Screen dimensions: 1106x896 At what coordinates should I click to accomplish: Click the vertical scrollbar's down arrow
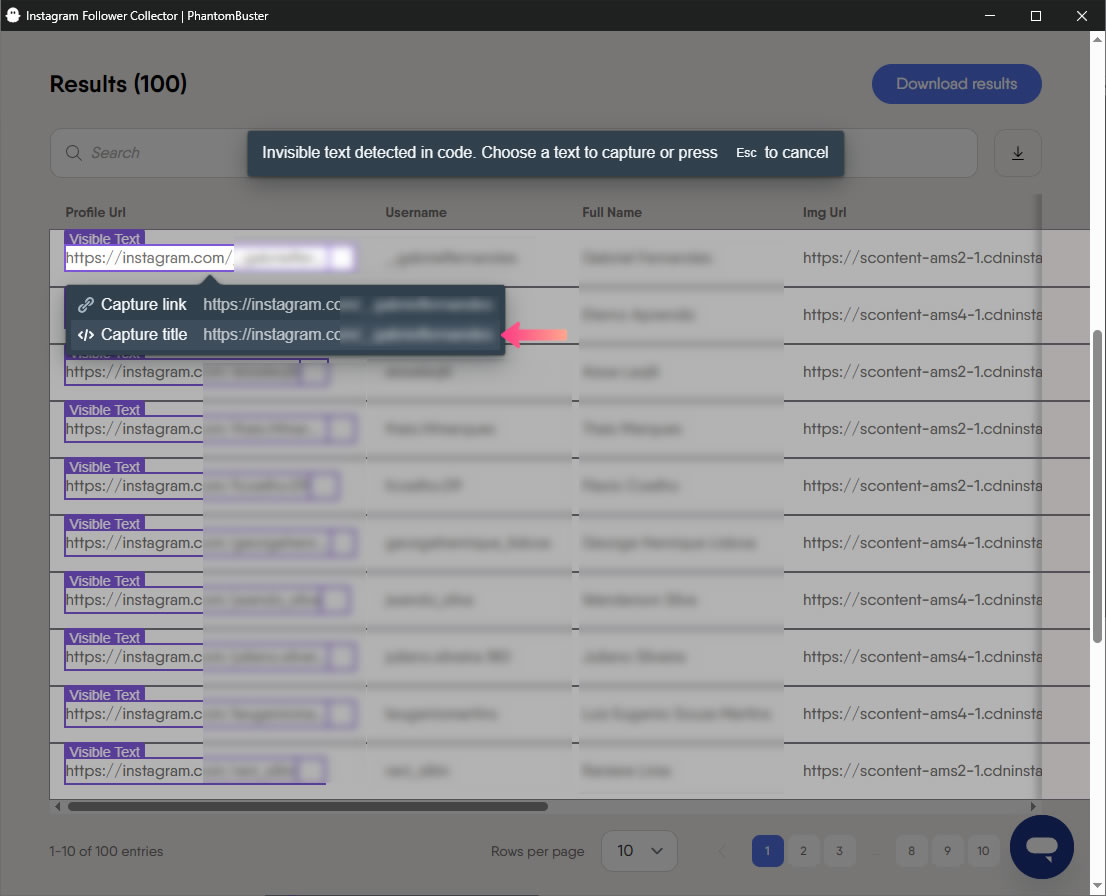(x=1098, y=886)
